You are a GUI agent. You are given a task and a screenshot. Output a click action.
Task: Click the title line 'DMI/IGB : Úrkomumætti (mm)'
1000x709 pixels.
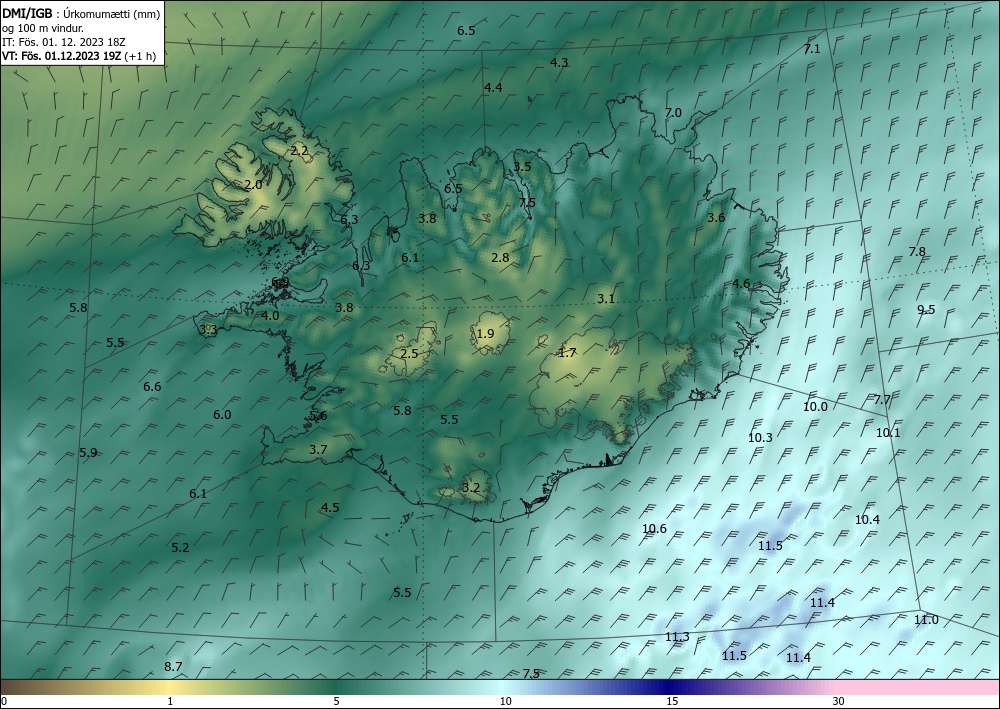pos(81,15)
